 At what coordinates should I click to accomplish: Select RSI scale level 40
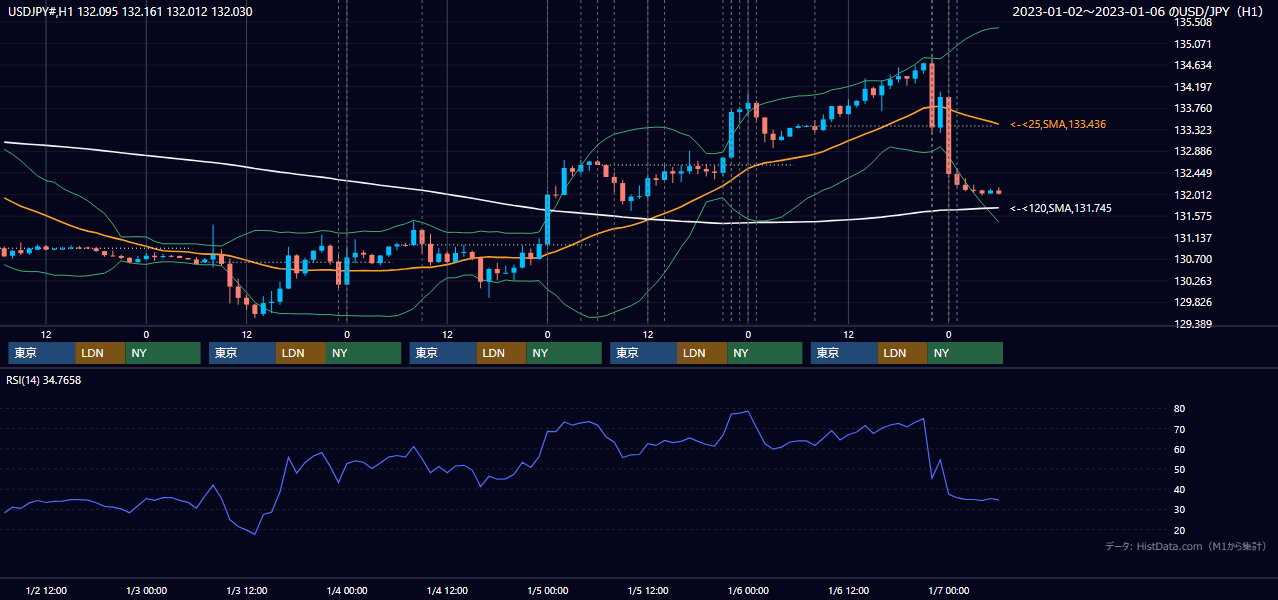pos(1179,489)
